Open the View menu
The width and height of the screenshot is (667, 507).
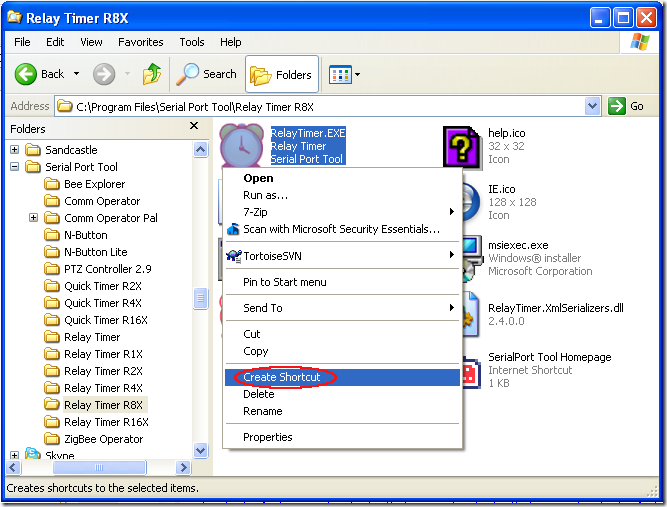(x=91, y=42)
